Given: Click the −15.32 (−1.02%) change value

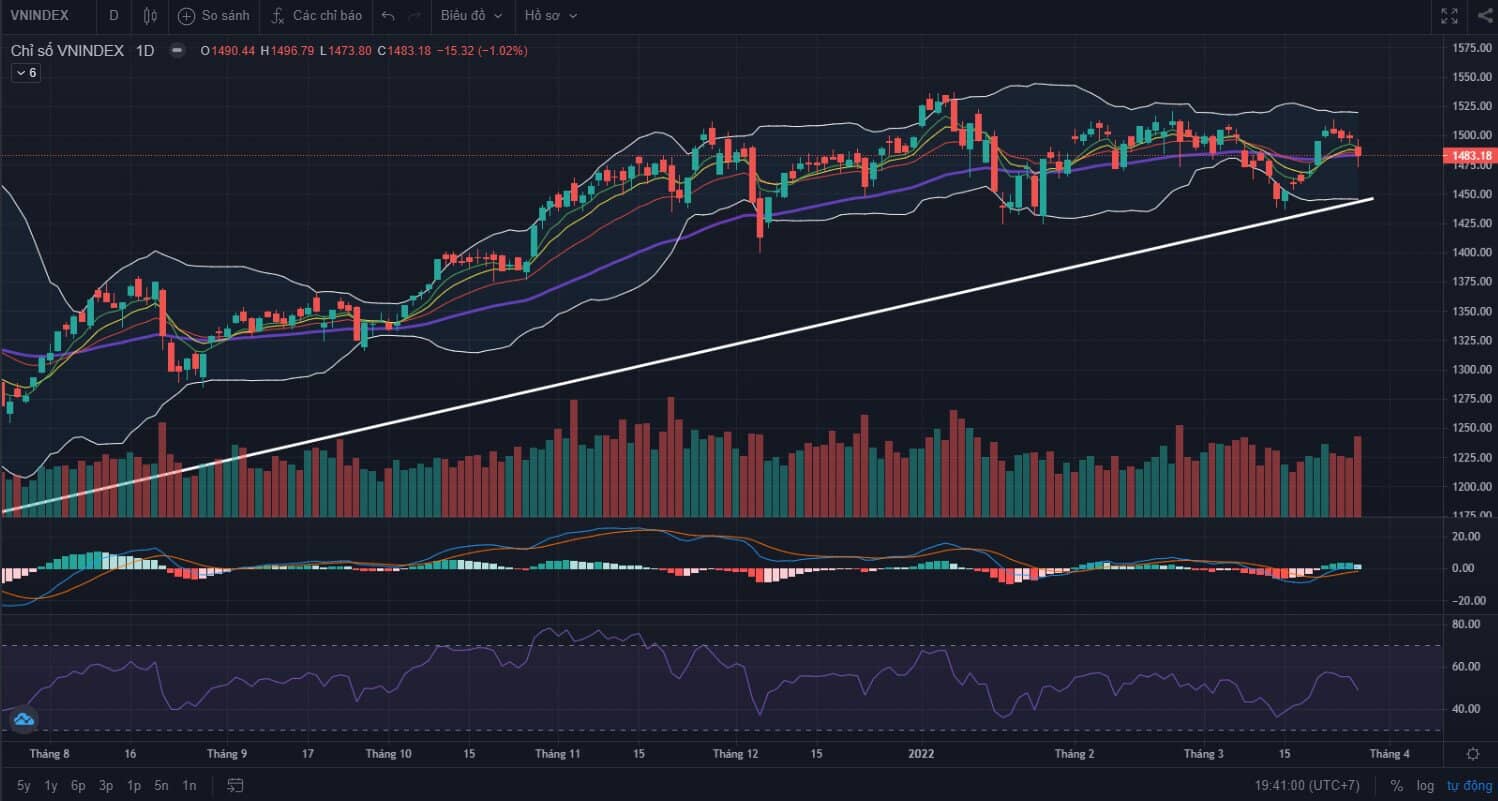Looking at the screenshot, I should pos(482,50).
